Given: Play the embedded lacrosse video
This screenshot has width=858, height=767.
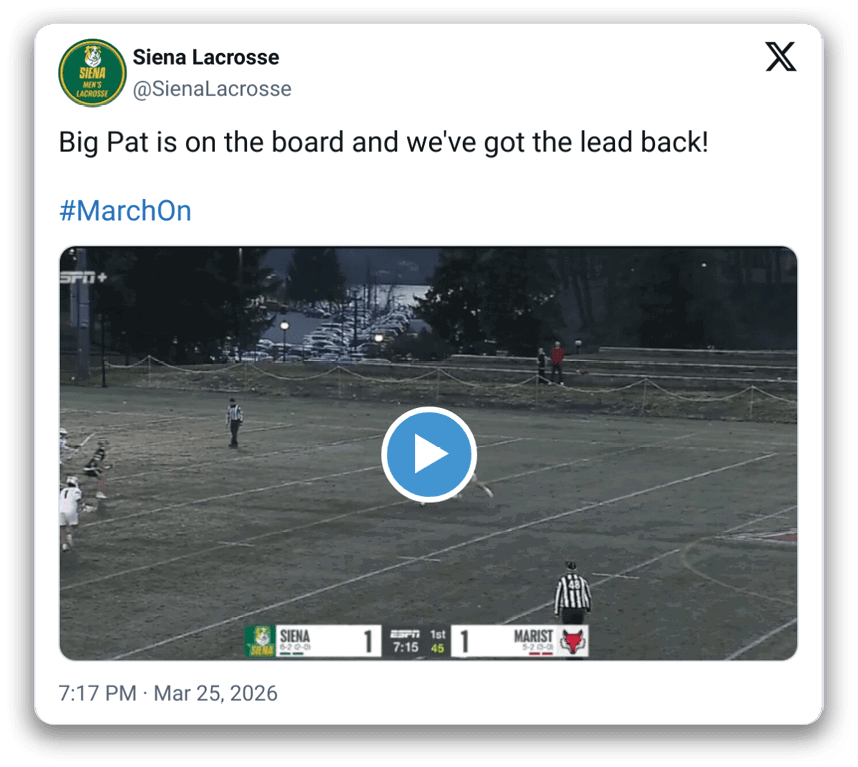Looking at the screenshot, I should point(429,454).
